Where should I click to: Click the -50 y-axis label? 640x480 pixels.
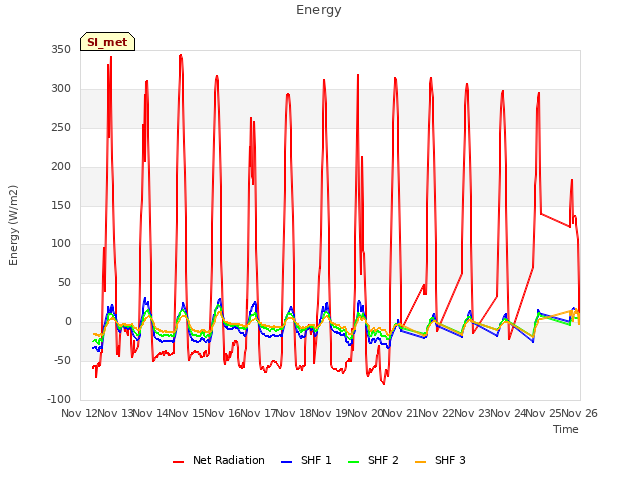click(x=62, y=360)
